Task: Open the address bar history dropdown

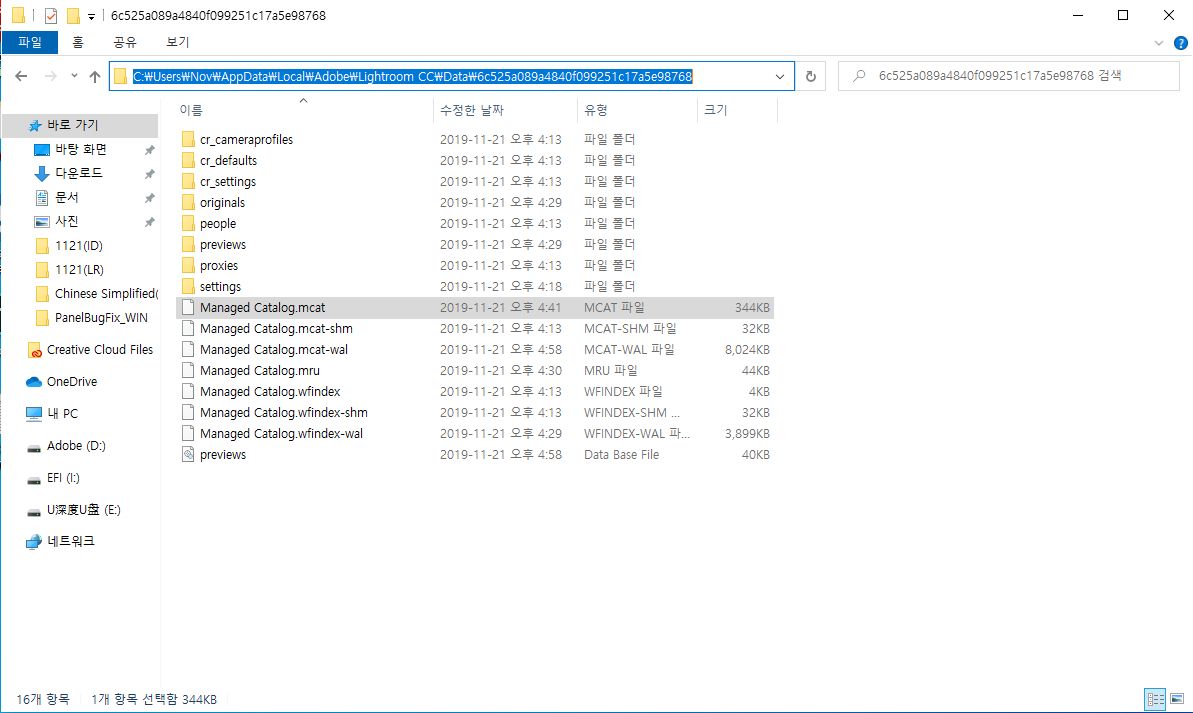Action: (x=781, y=76)
